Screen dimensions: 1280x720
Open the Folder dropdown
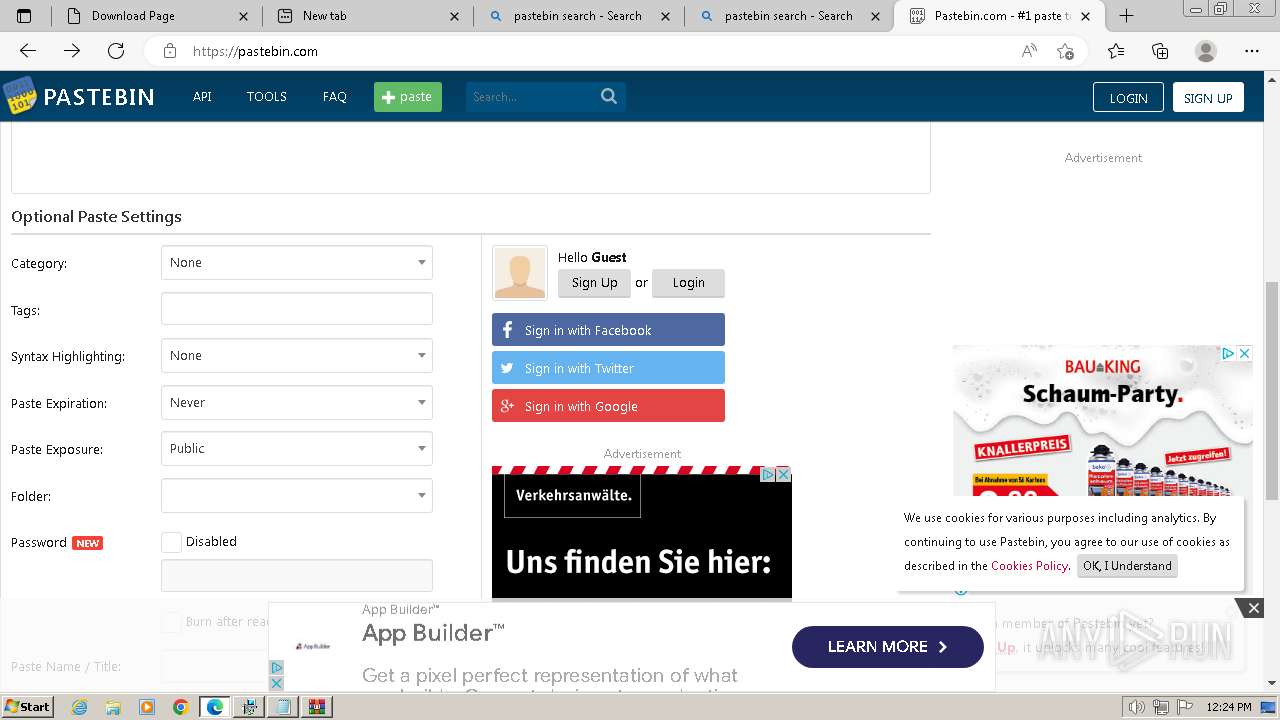coord(297,496)
